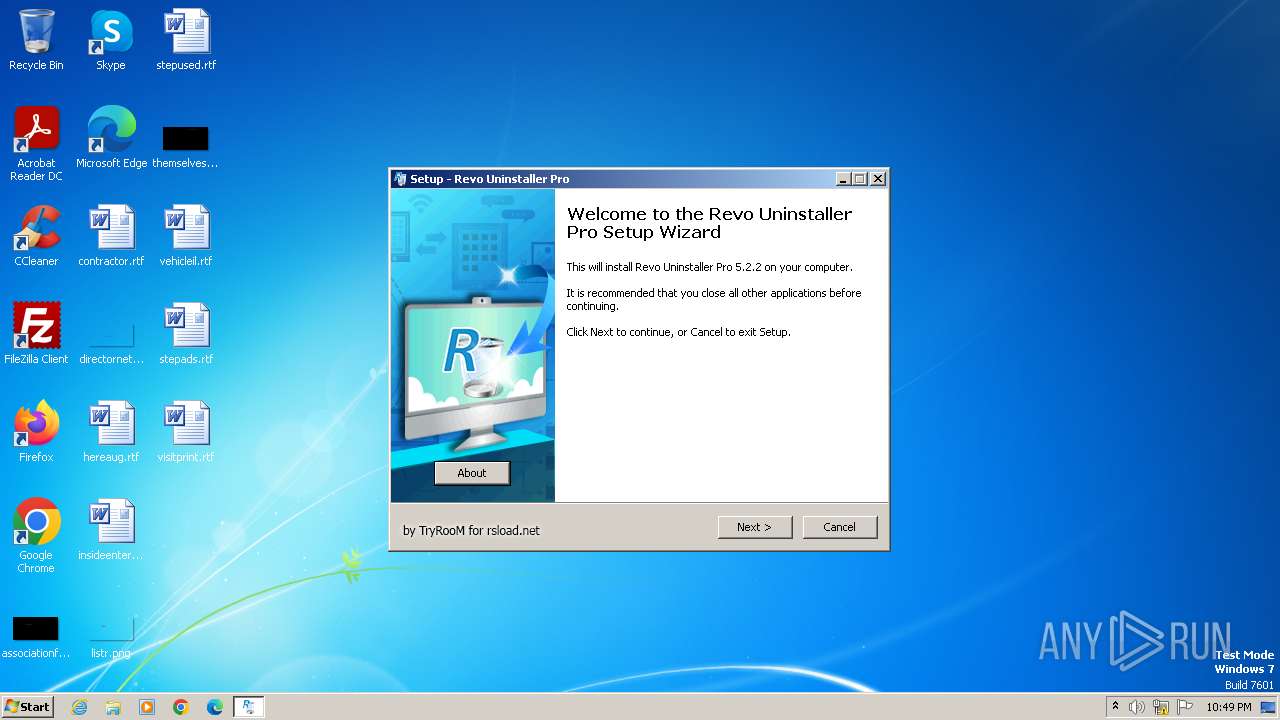Select the 'insideenter...' document icon
Image resolution: width=1280 pixels, height=720 pixels.
coord(111,530)
